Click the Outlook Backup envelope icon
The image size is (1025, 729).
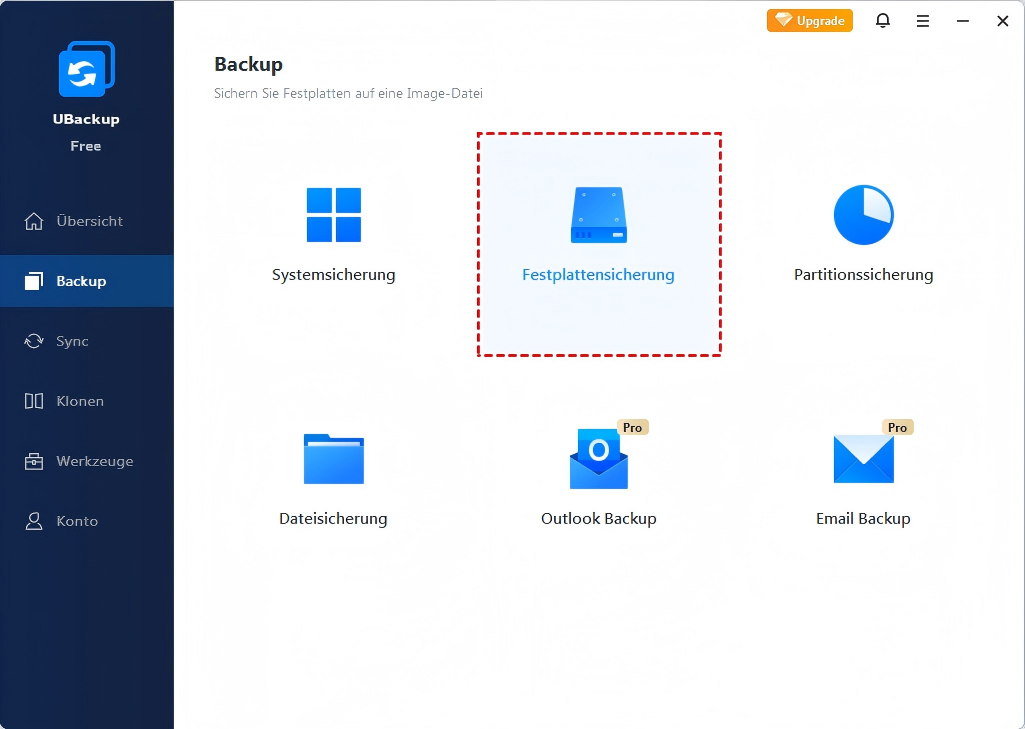[x=598, y=460]
